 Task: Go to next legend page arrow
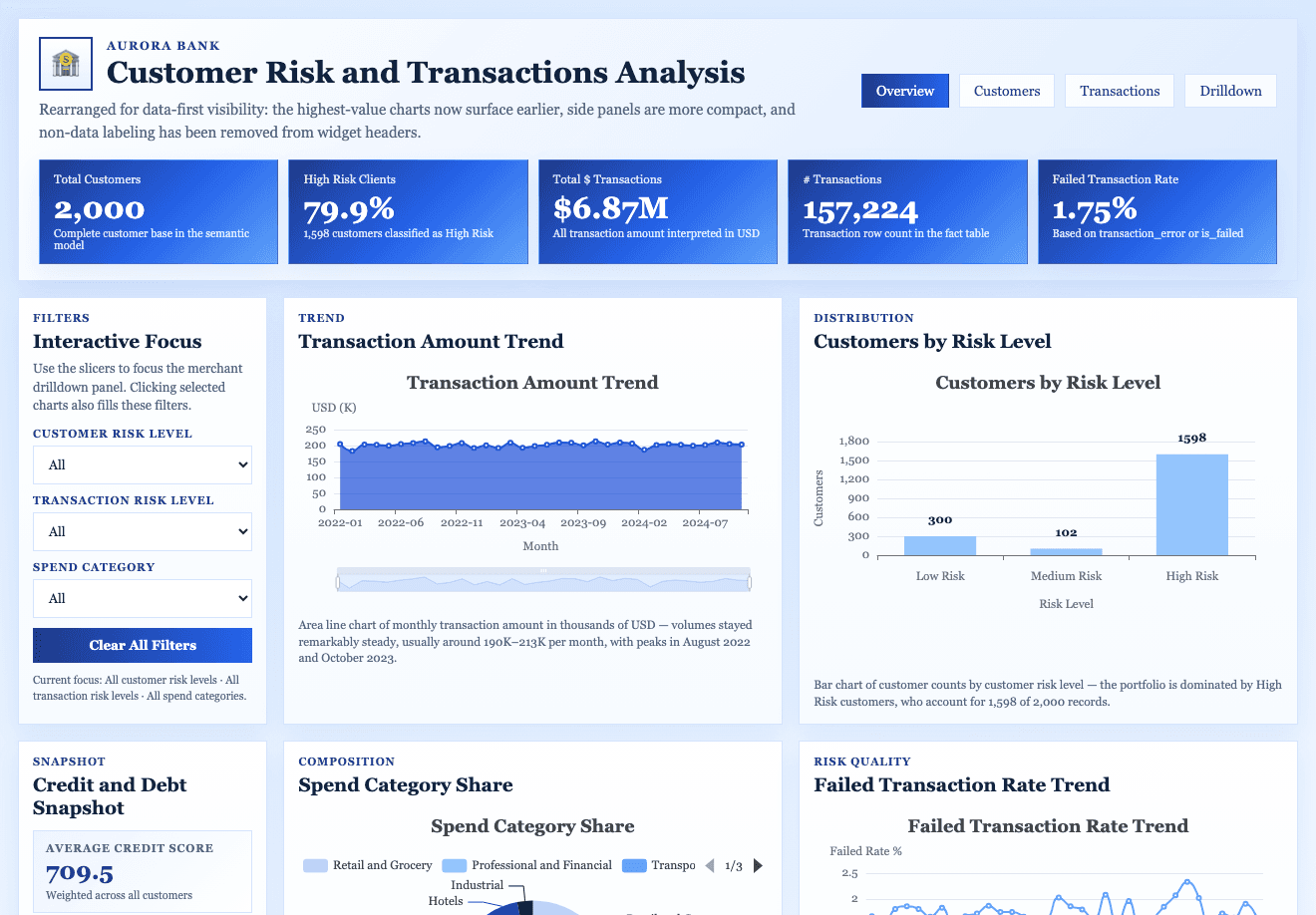(x=759, y=865)
